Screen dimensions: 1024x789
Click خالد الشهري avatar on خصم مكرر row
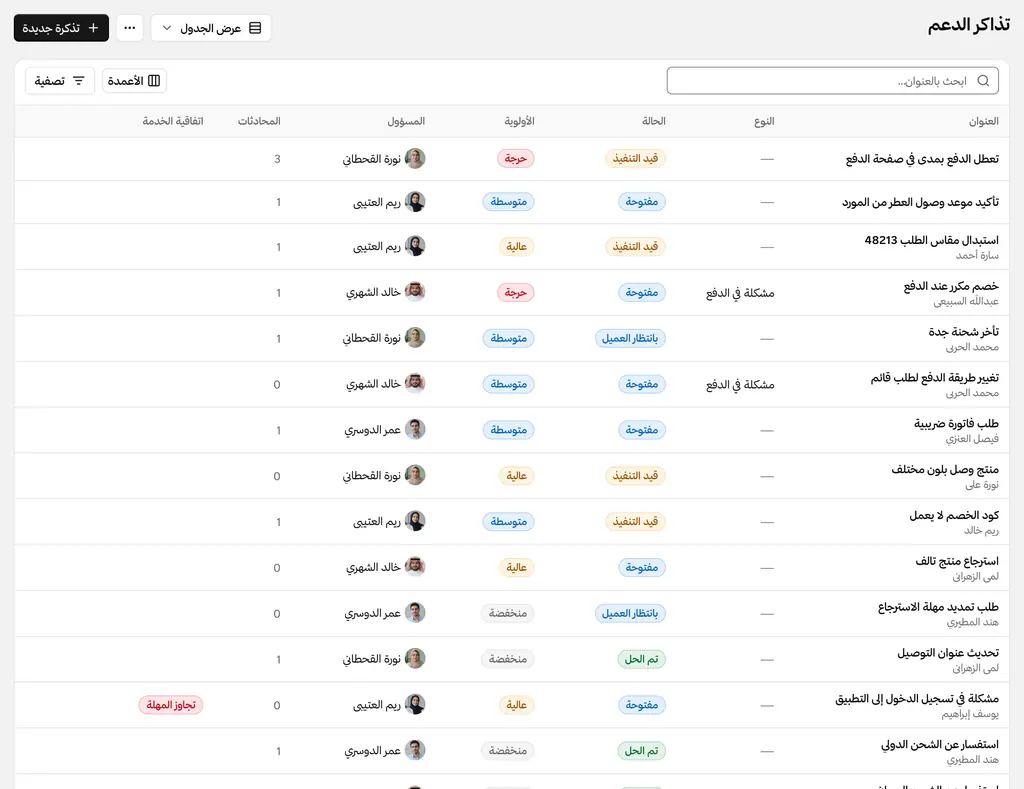pyautogui.click(x=415, y=292)
